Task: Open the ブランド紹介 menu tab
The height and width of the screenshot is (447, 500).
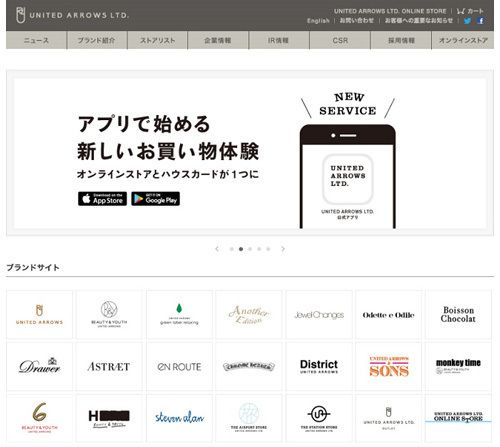Action: click(x=97, y=40)
